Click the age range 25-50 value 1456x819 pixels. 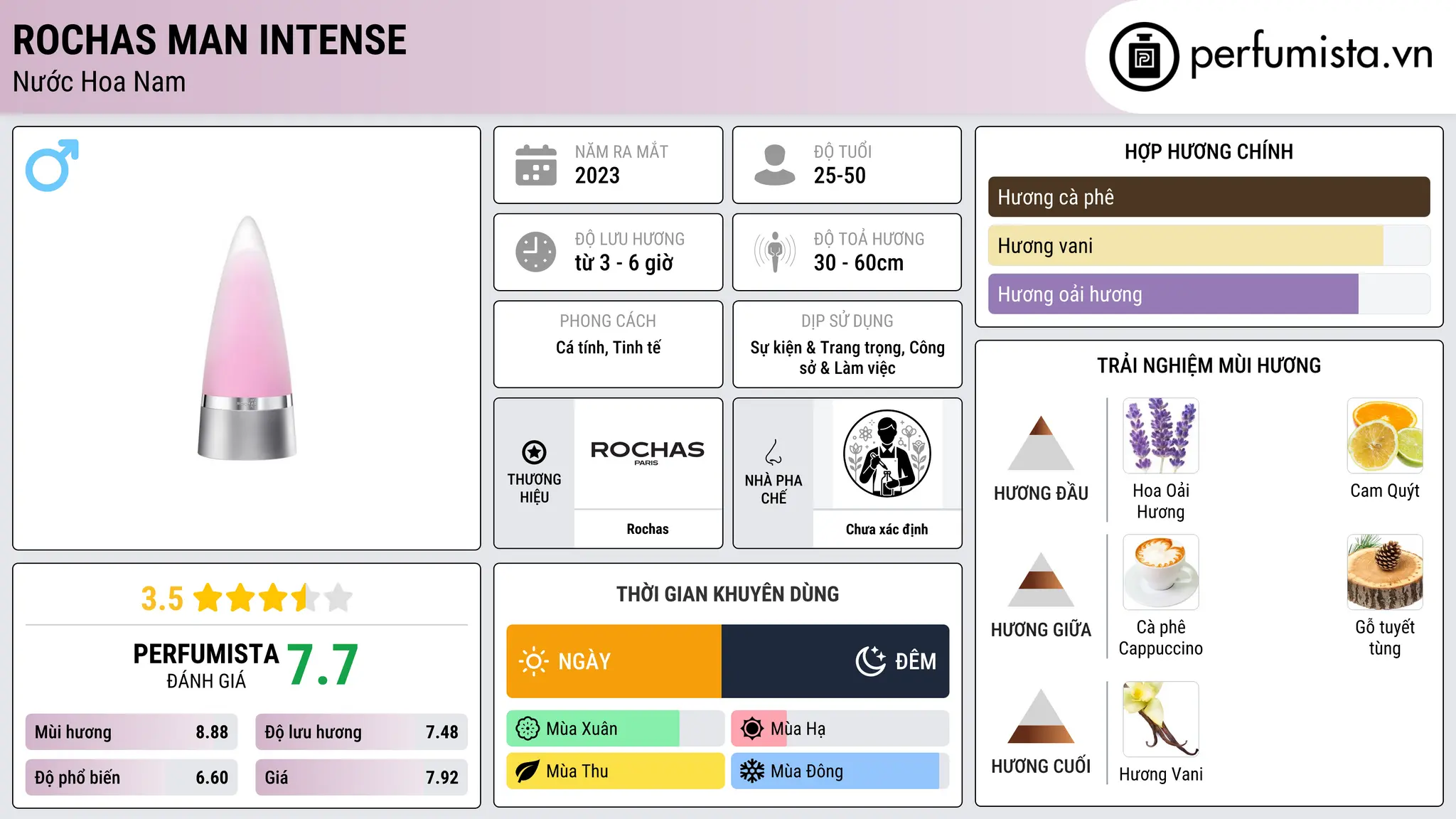tap(840, 176)
